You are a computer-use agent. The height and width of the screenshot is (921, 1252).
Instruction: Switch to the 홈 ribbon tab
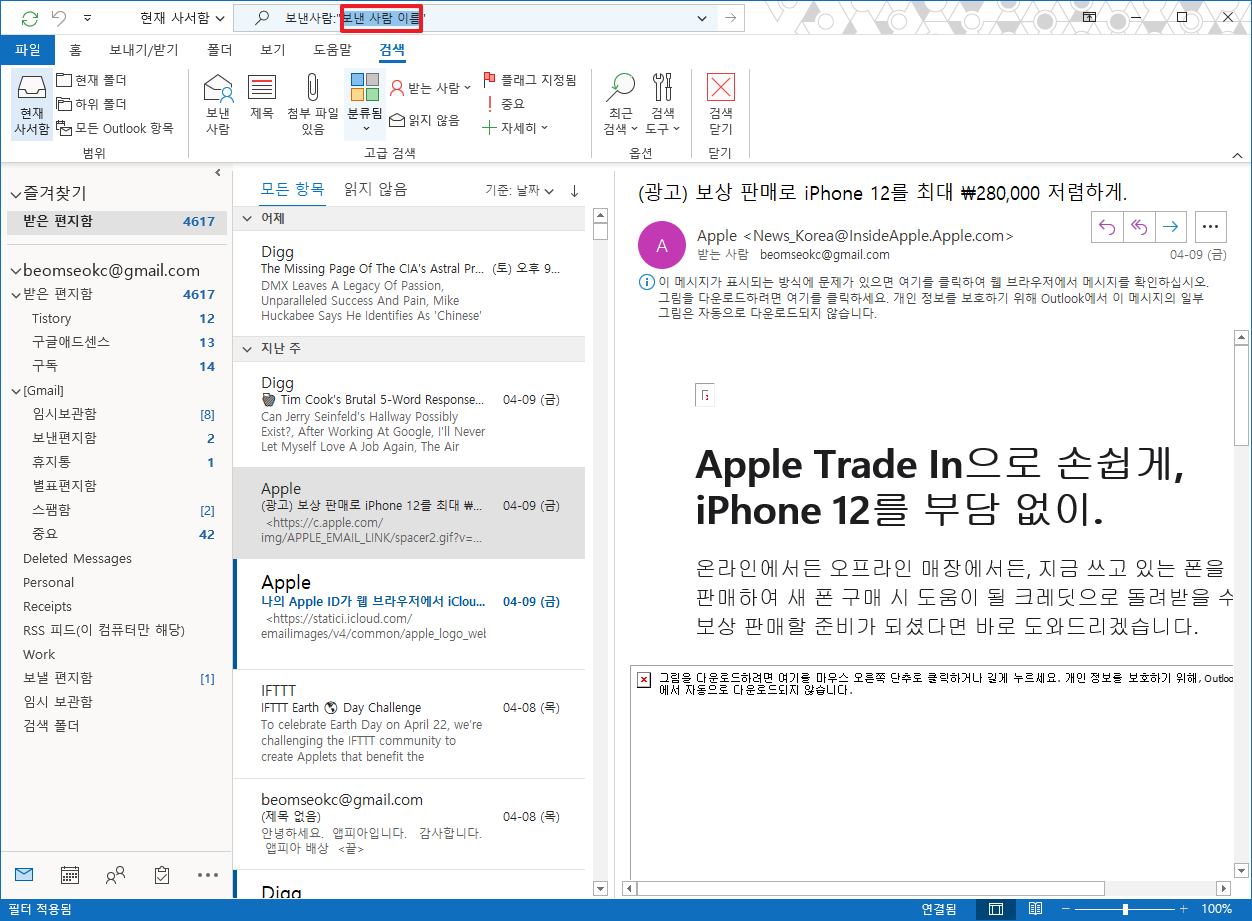[75, 49]
